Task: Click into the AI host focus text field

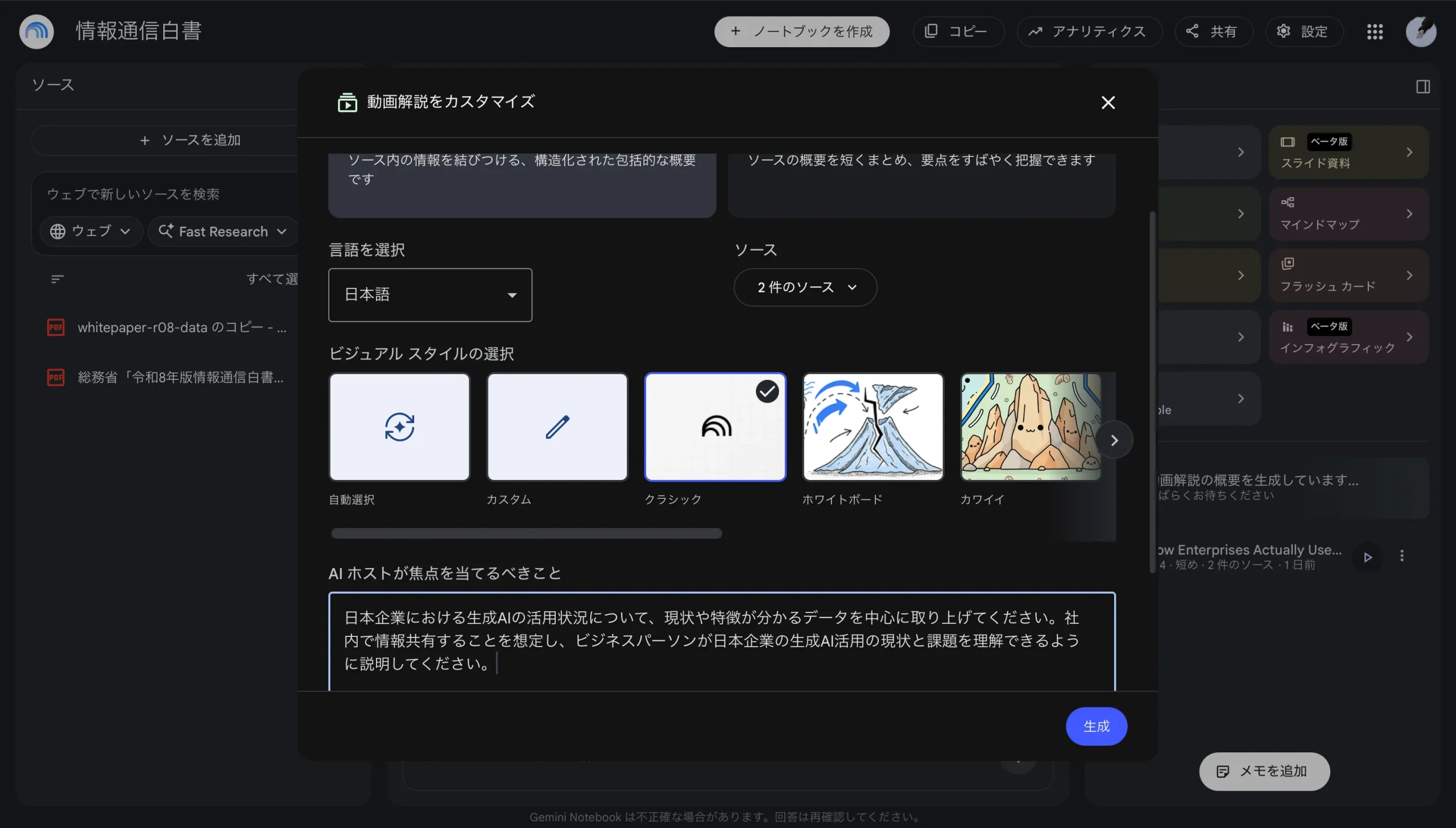Action: click(x=721, y=641)
